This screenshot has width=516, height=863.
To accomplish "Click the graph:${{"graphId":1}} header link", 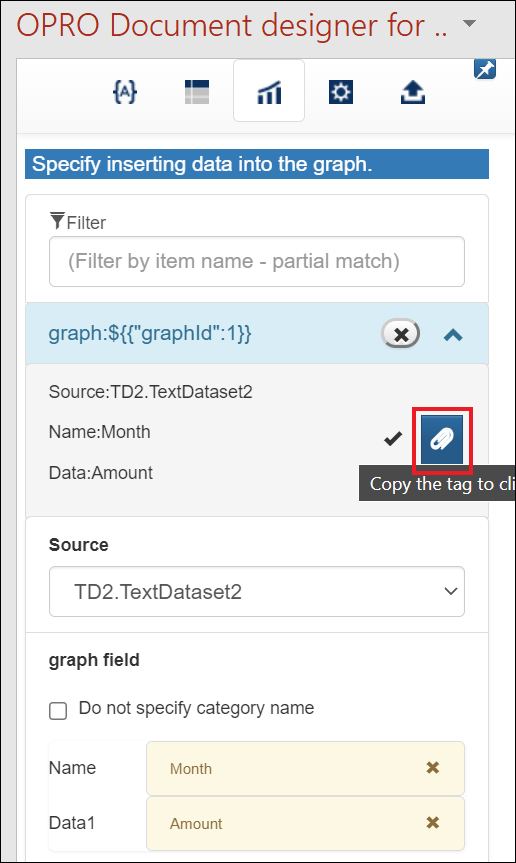I will tap(150, 334).
